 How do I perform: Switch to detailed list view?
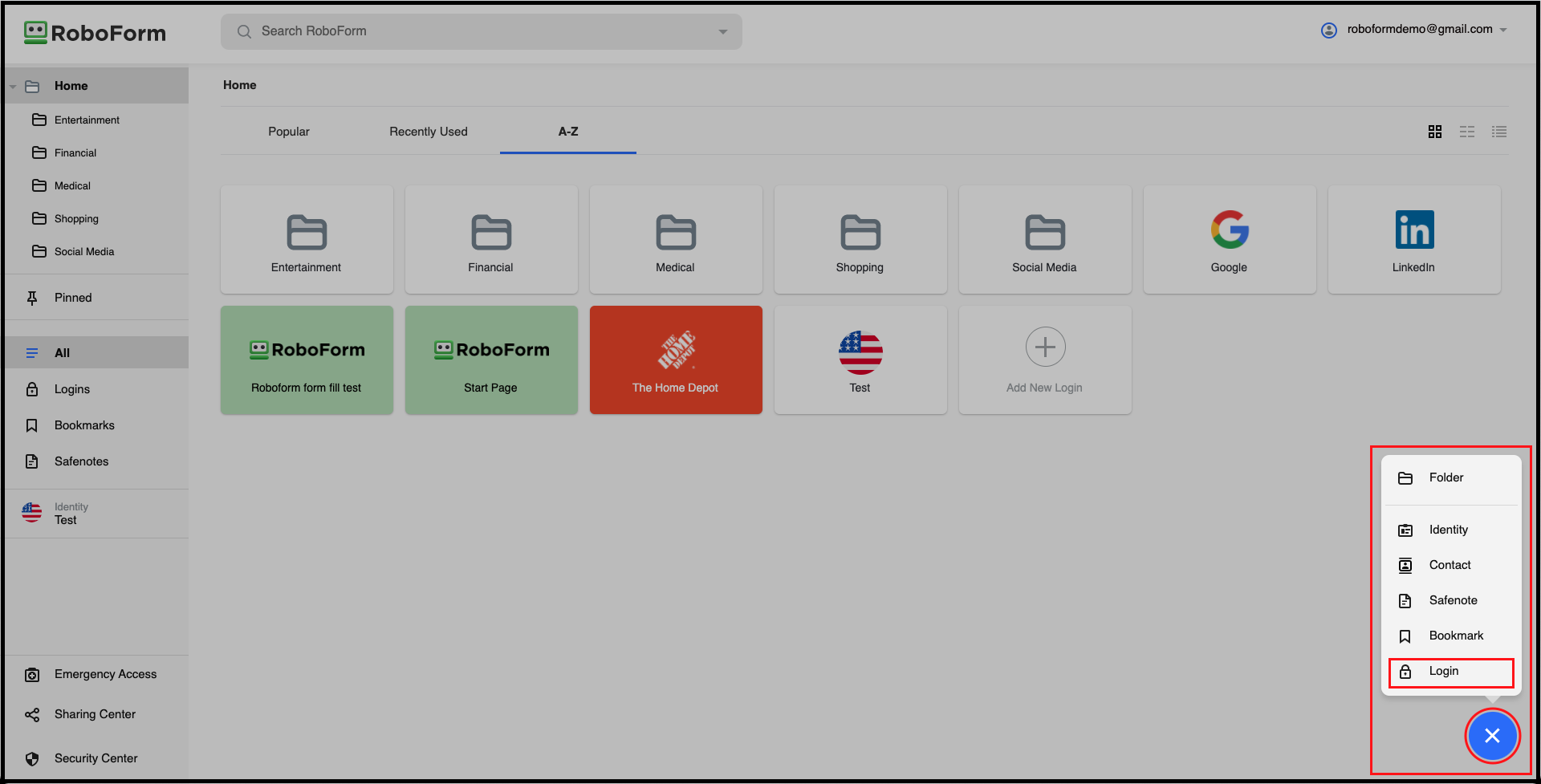point(1499,132)
